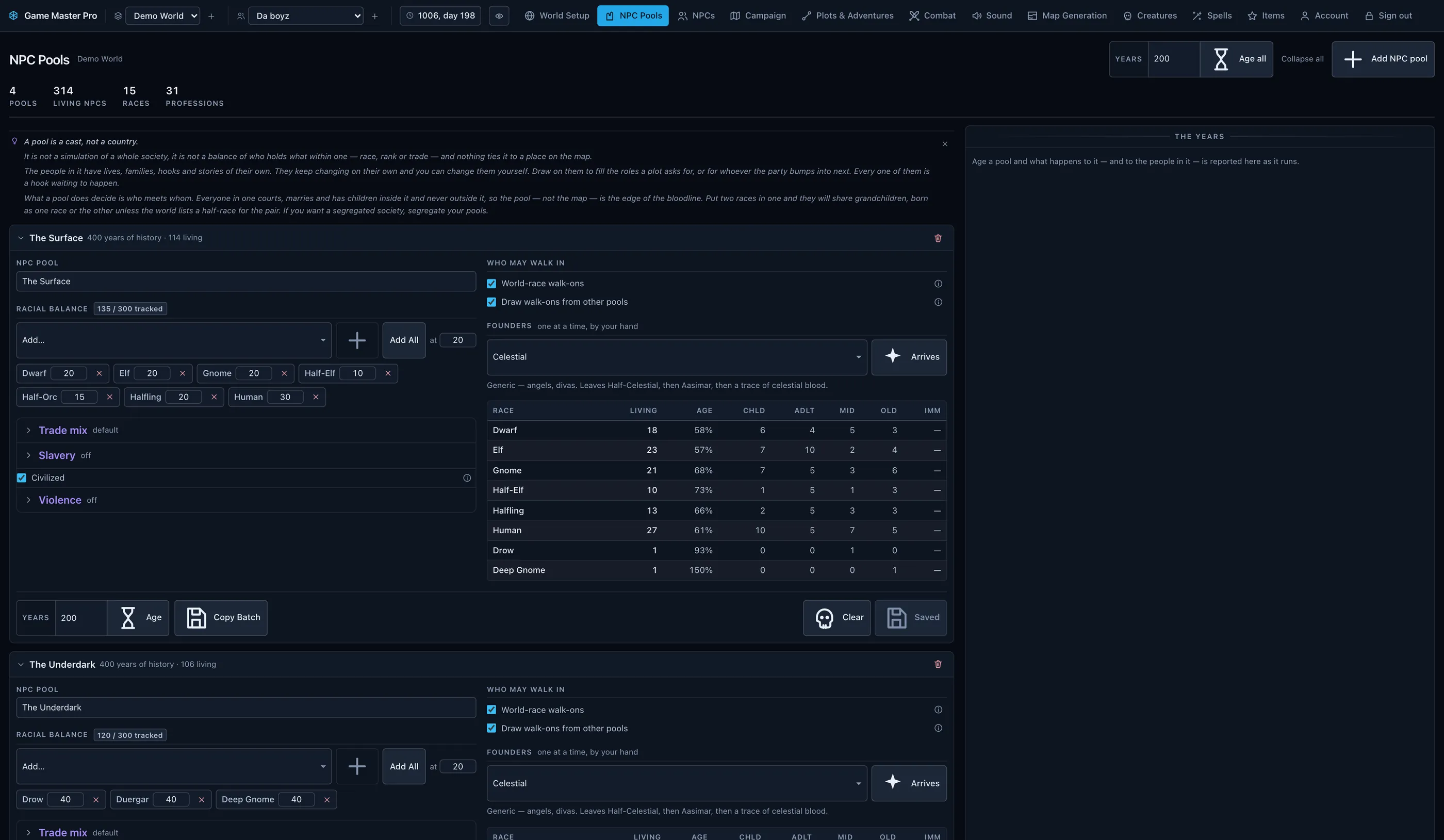Image resolution: width=1444 pixels, height=840 pixels.
Task: Click plus icon next to Da boyz selector
Action: coord(375,16)
